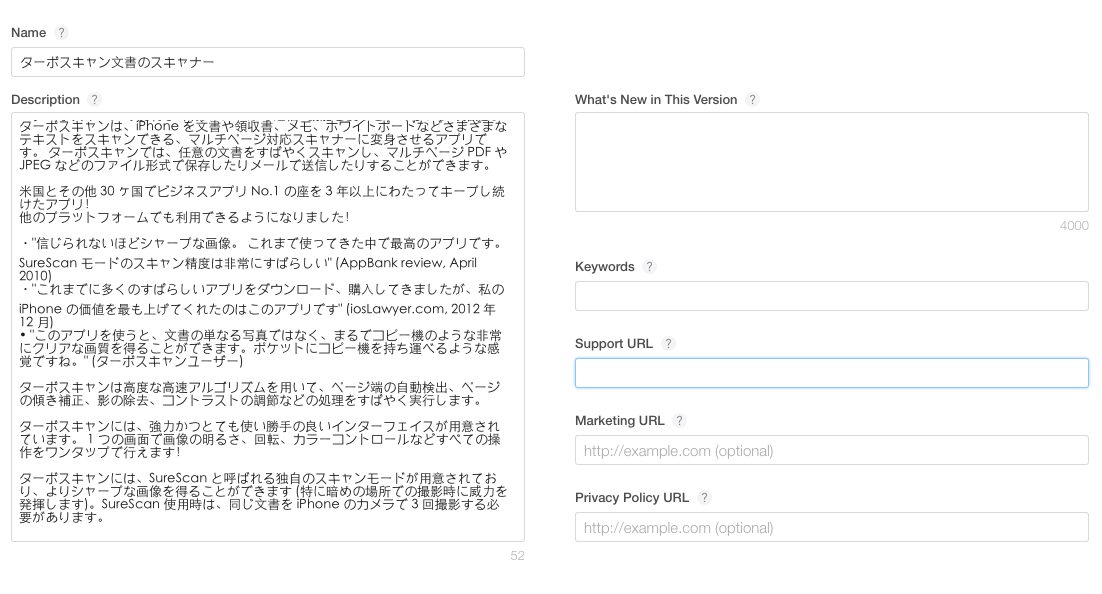The image size is (1102, 594).
Task: Click the Support URL input field
Action: tap(831, 373)
